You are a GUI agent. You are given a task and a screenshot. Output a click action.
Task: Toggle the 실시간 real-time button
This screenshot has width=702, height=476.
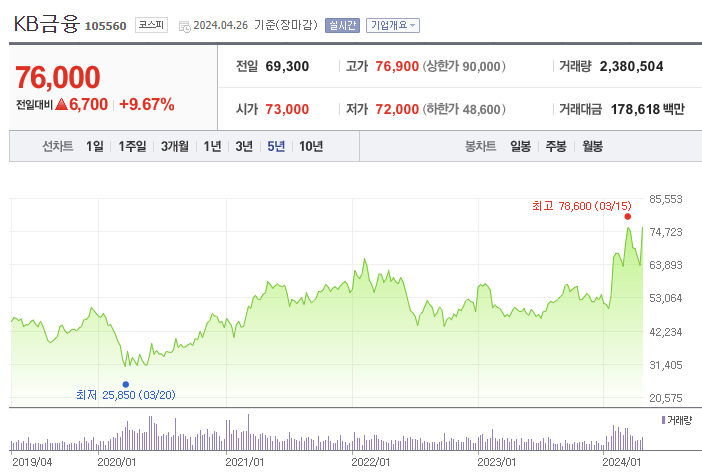click(342, 26)
